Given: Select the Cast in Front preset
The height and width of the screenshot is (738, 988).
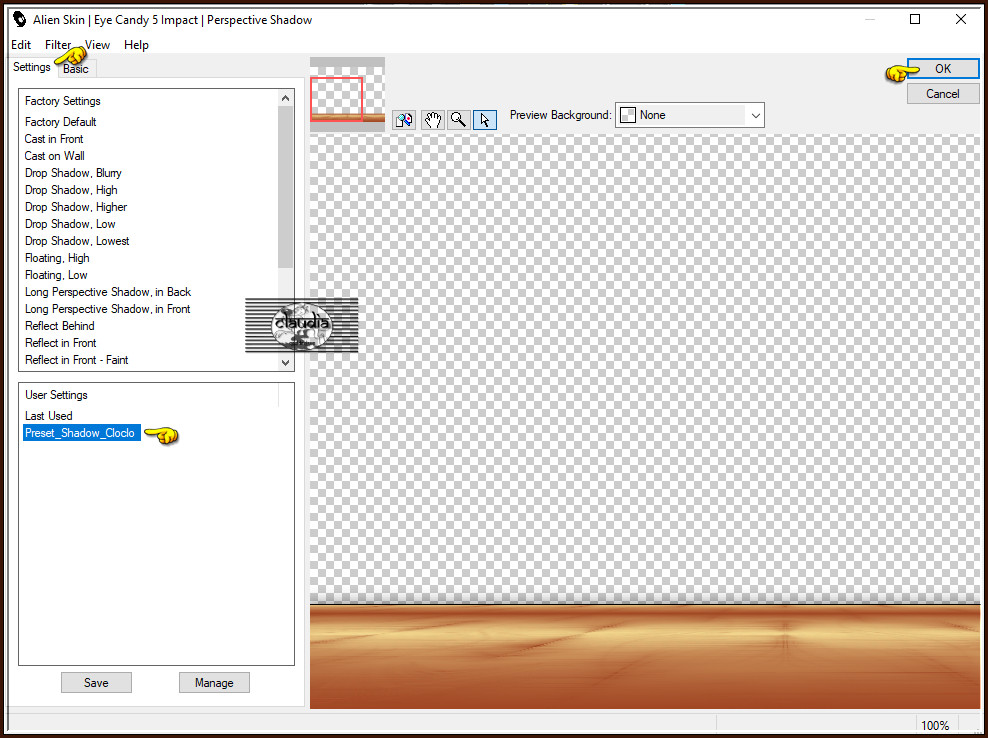Looking at the screenshot, I should coord(54,139).
